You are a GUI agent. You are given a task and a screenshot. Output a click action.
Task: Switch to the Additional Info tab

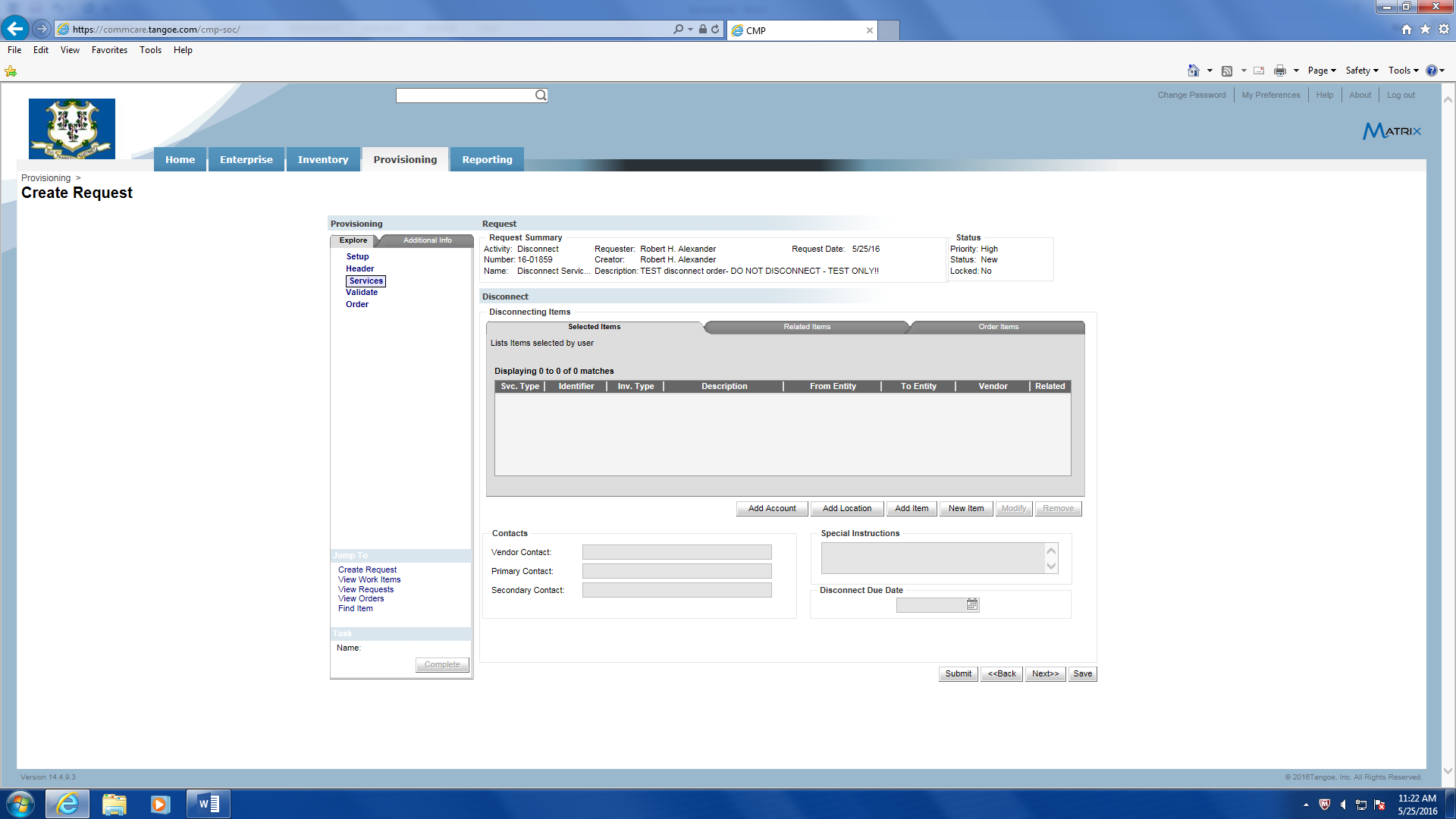[427, 240]
